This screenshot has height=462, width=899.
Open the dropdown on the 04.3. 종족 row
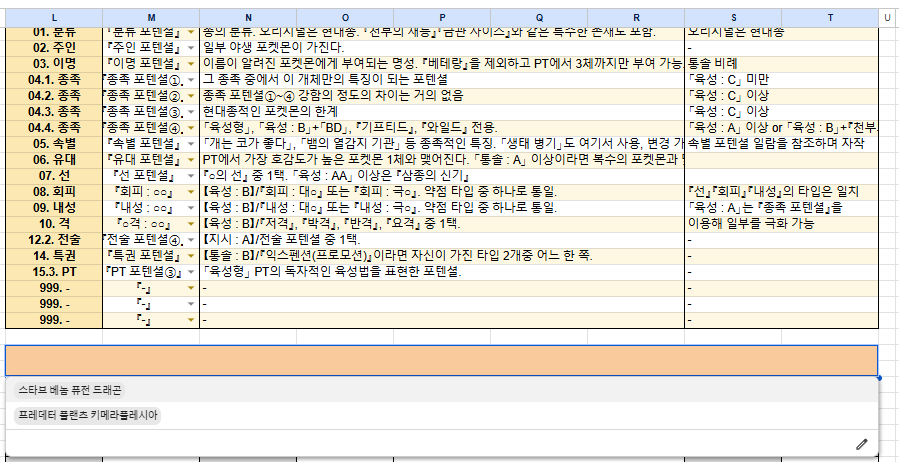[191, 112]
